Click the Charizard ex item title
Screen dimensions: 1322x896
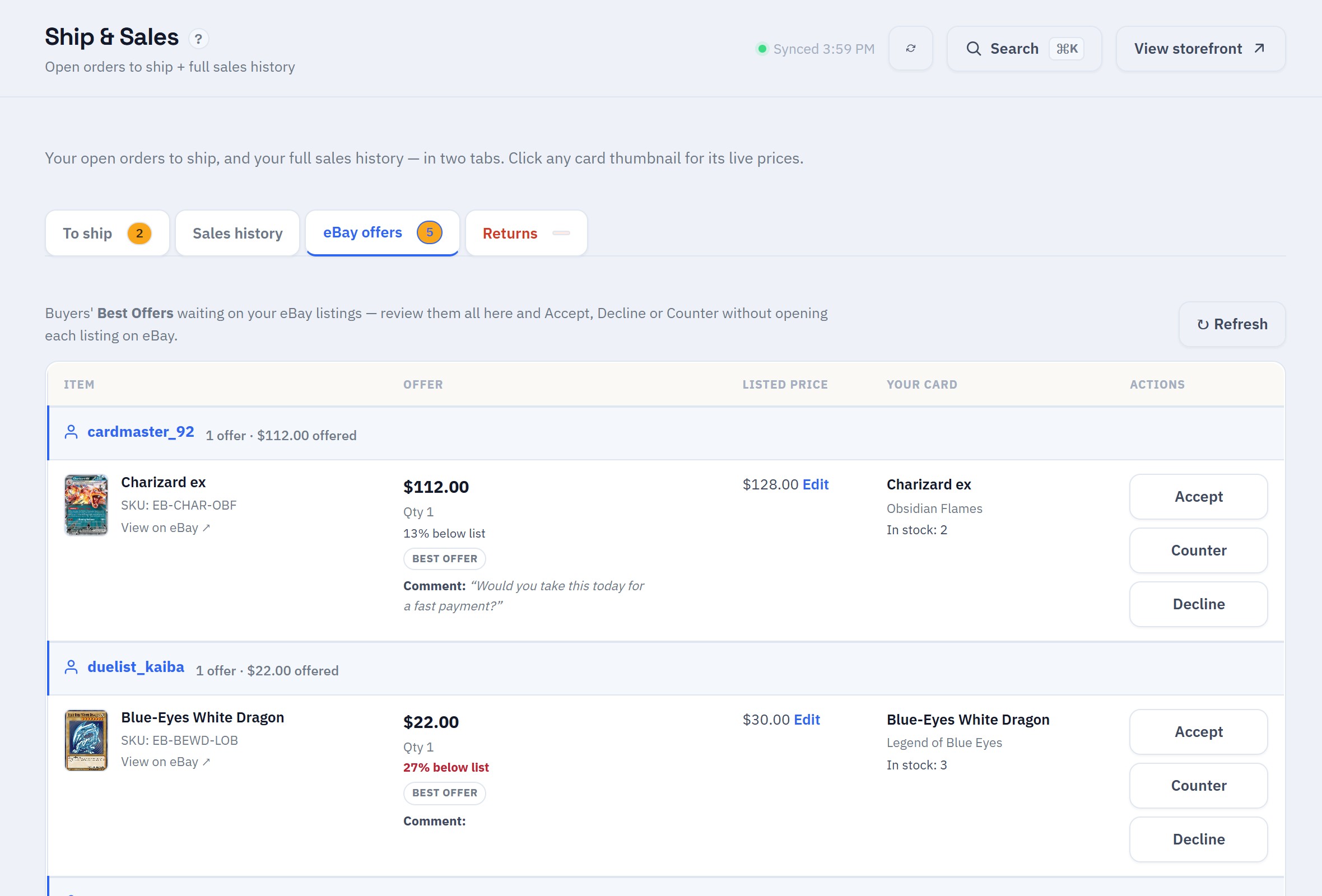pyautogui.click(x=163, y=483)
